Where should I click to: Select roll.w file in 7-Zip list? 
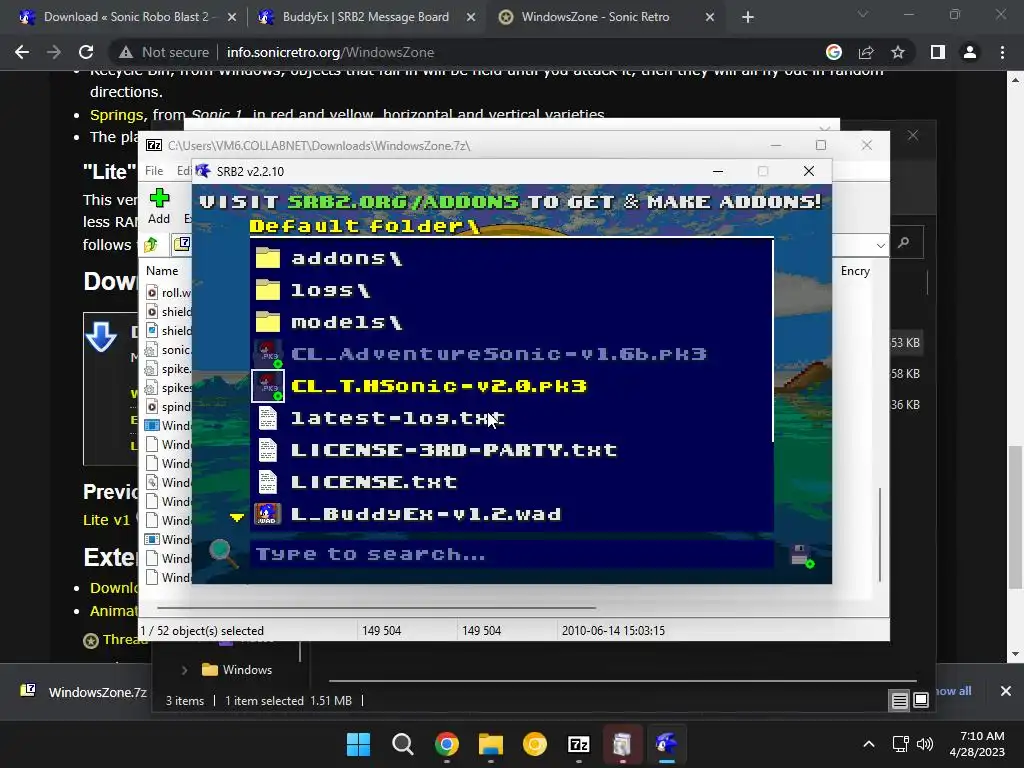point(168,293)
